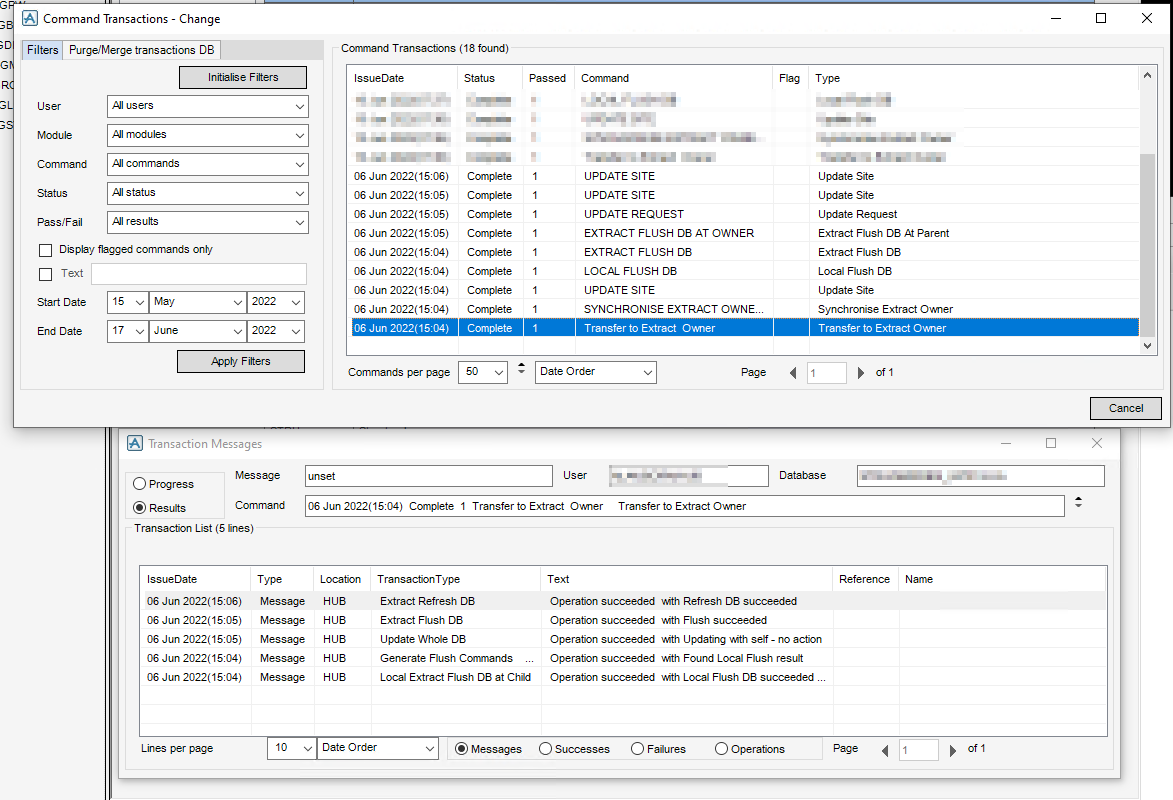Click stepper next to Commands per page
Viewport: 1173px width, 800px height.
pos(521,368)
